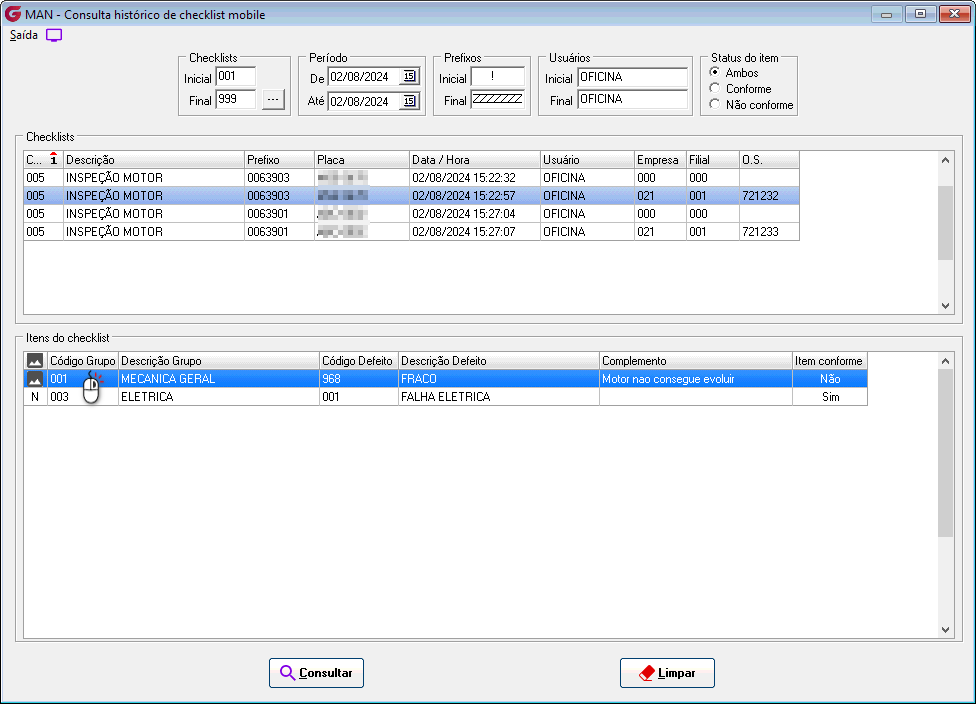Click defect code 968 cell
The image size is (976, 704).
[x=359, y=379]
